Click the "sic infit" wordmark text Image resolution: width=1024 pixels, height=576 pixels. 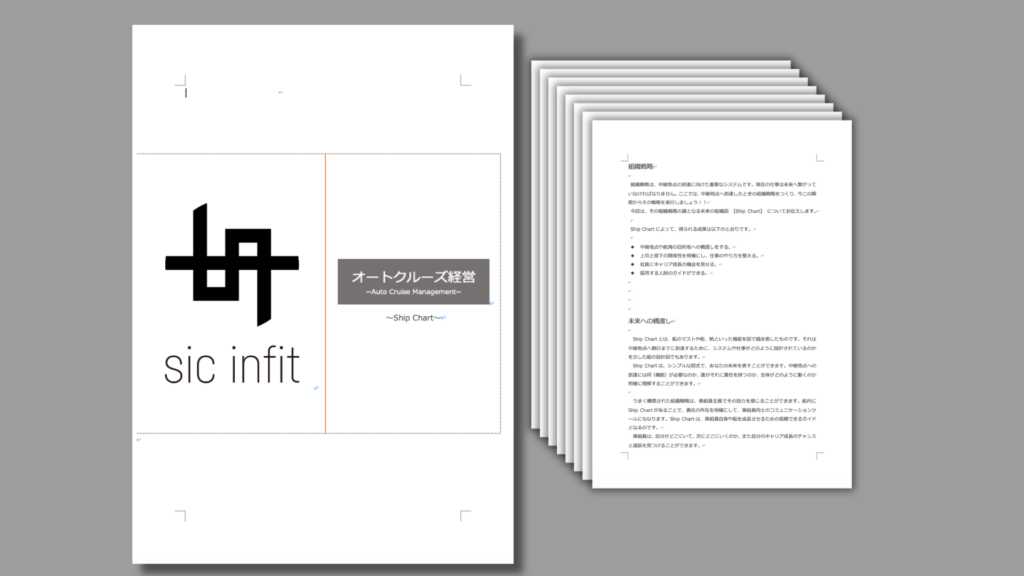click(231, 367)
